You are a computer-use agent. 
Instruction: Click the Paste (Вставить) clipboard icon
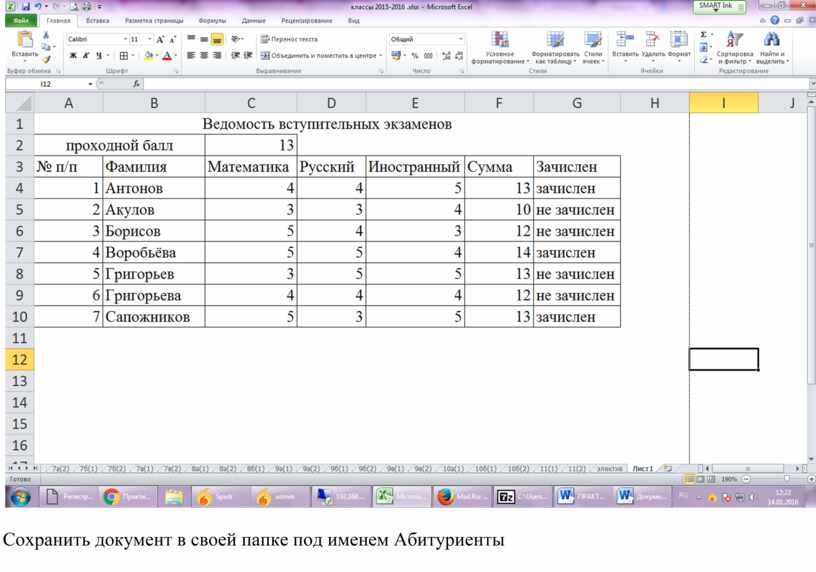24,40
